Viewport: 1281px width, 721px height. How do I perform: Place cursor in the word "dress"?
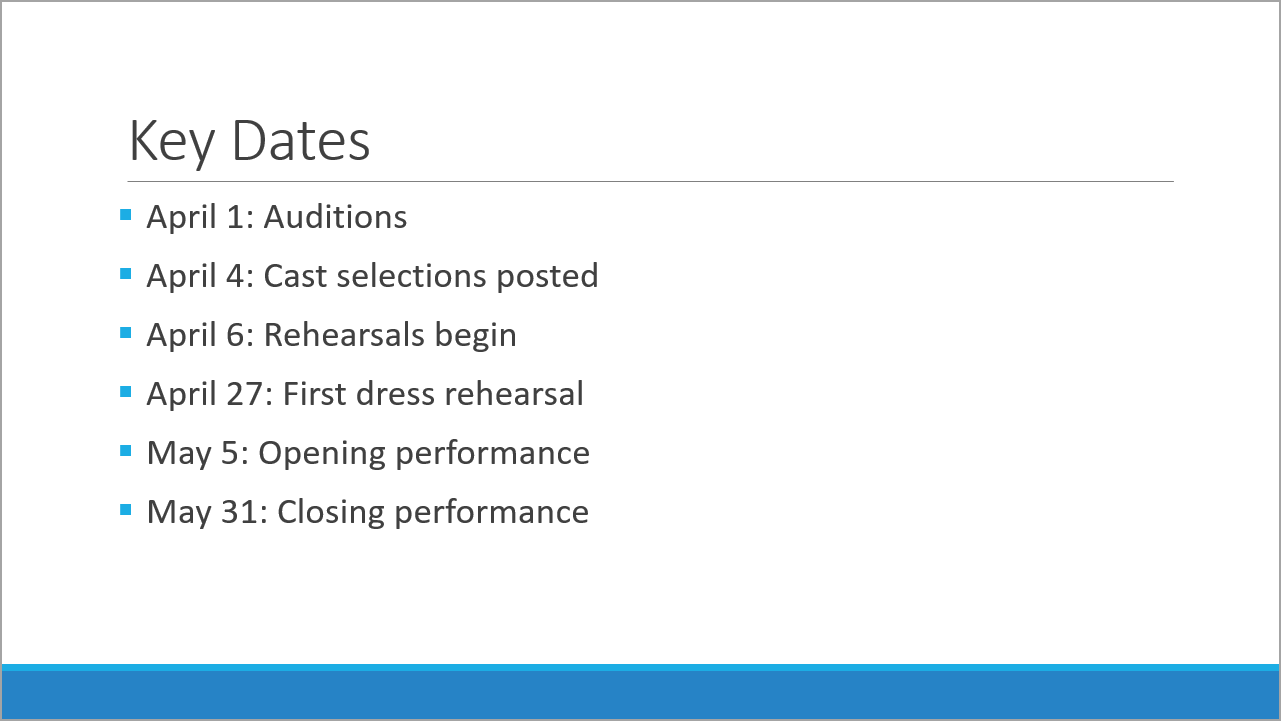389,394
